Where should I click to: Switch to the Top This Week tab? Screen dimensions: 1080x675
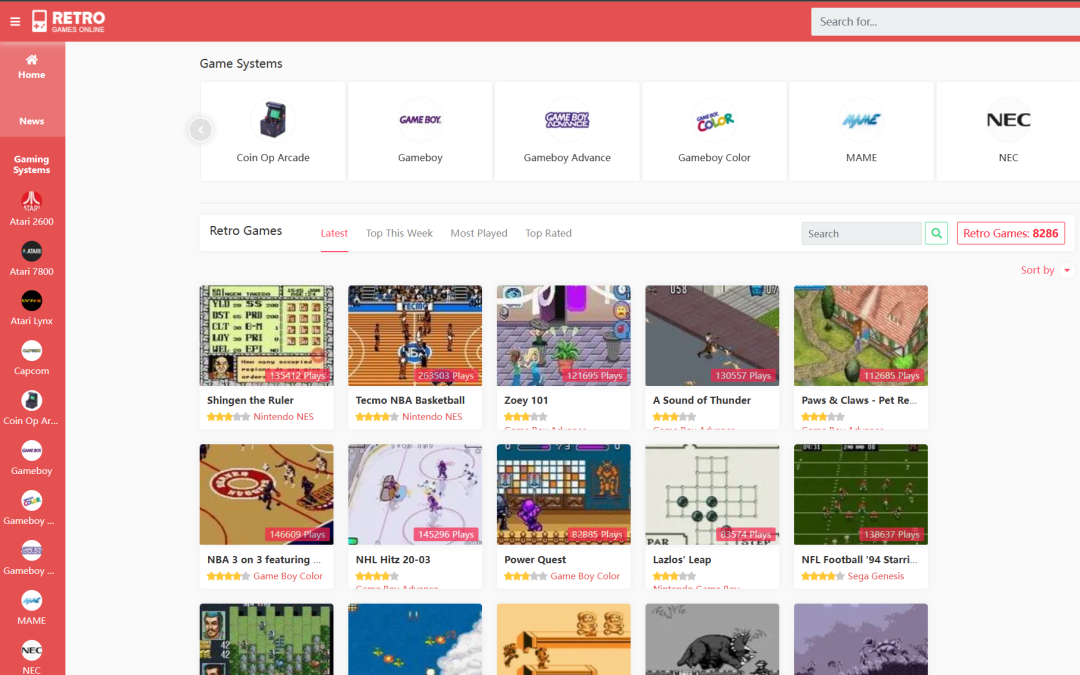399,233
